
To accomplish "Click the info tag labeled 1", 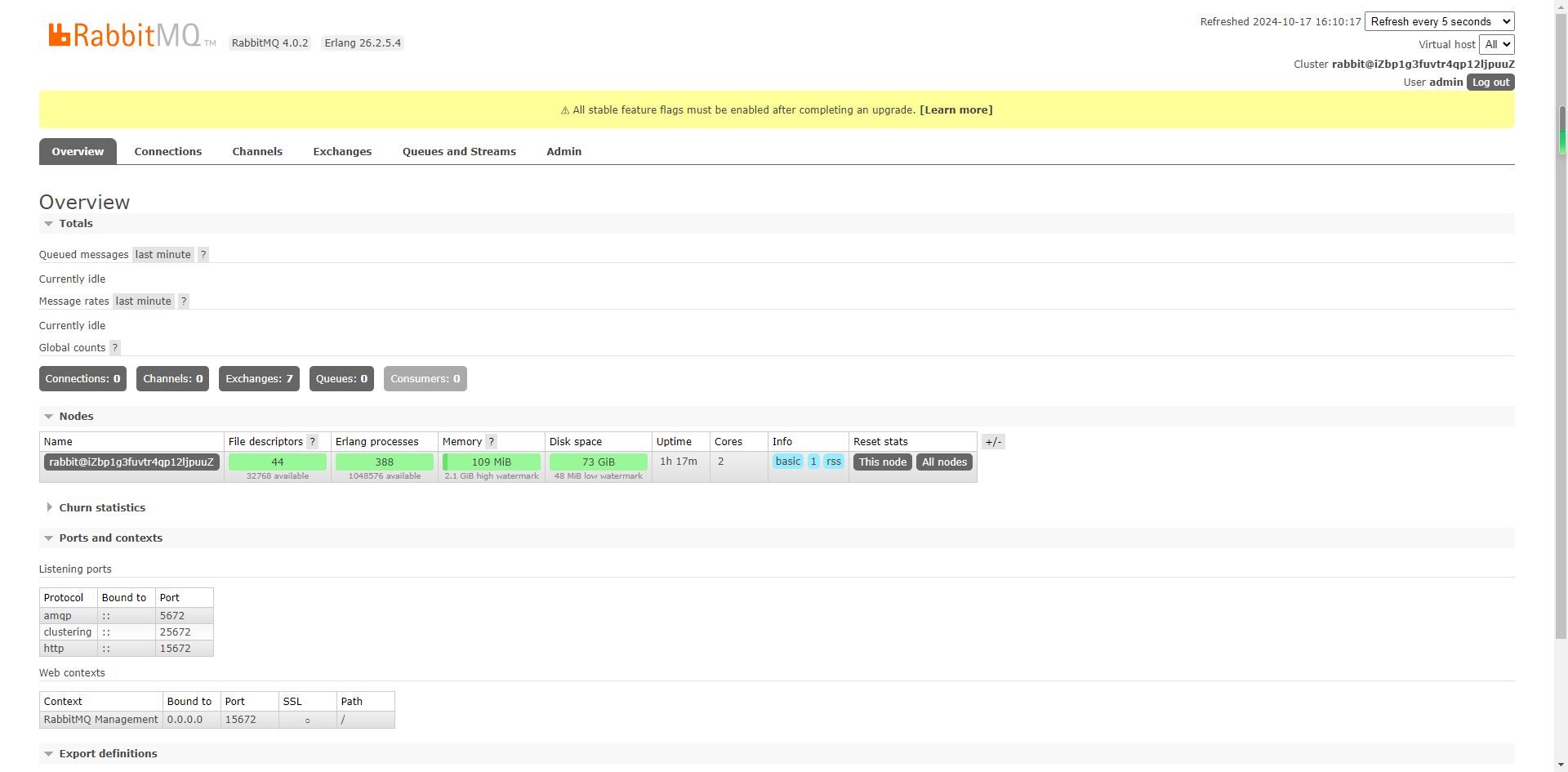I will (x=813, y=462).
